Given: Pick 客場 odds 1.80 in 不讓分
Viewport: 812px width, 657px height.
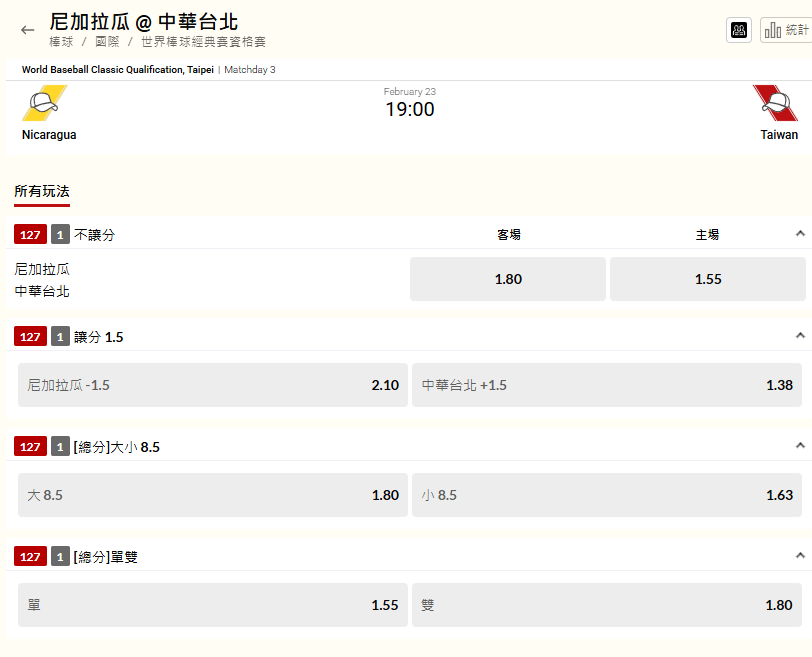Looking at the screenshot, I should pyautogui.click(x=508, y=279).
